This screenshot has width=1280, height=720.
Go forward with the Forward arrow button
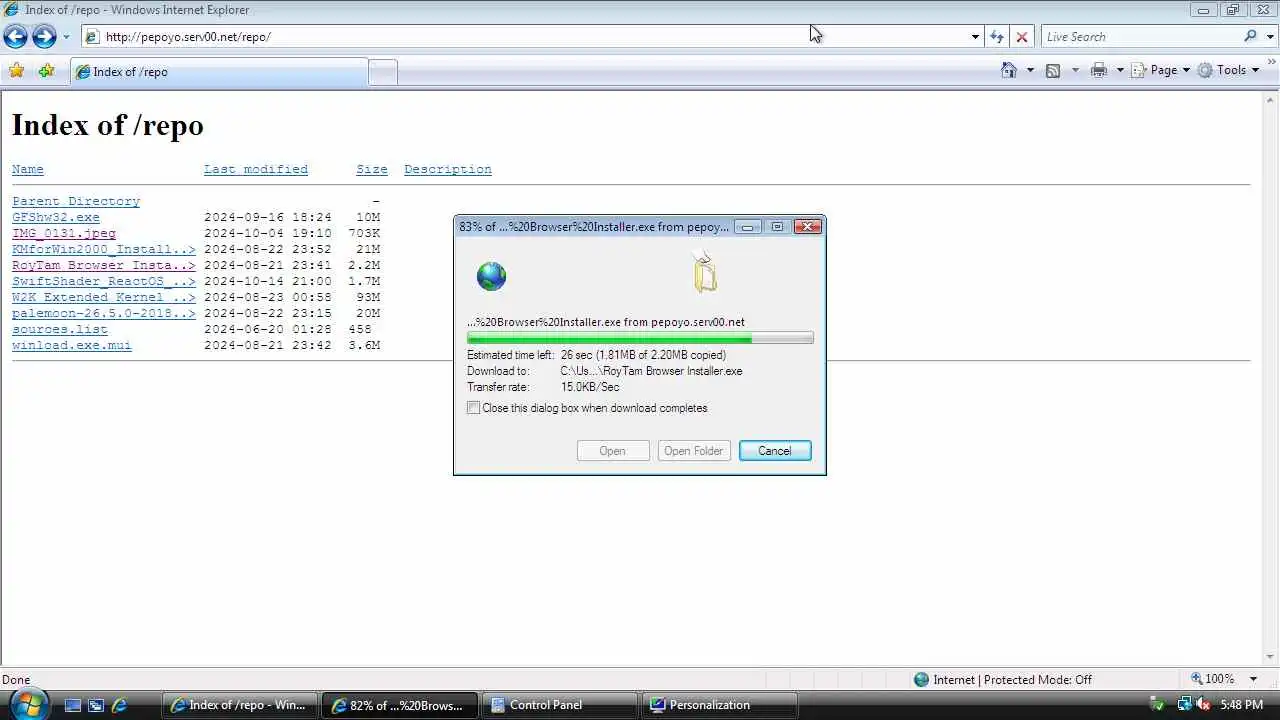pos(44,37)
